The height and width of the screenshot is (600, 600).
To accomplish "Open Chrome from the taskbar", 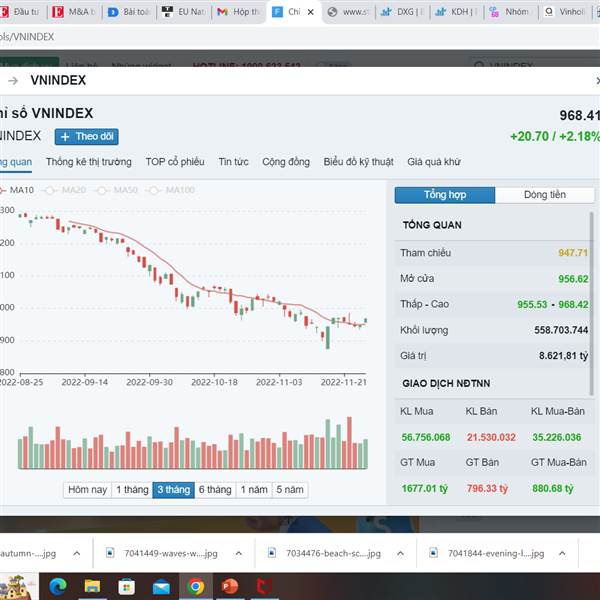I will (196, 586).
